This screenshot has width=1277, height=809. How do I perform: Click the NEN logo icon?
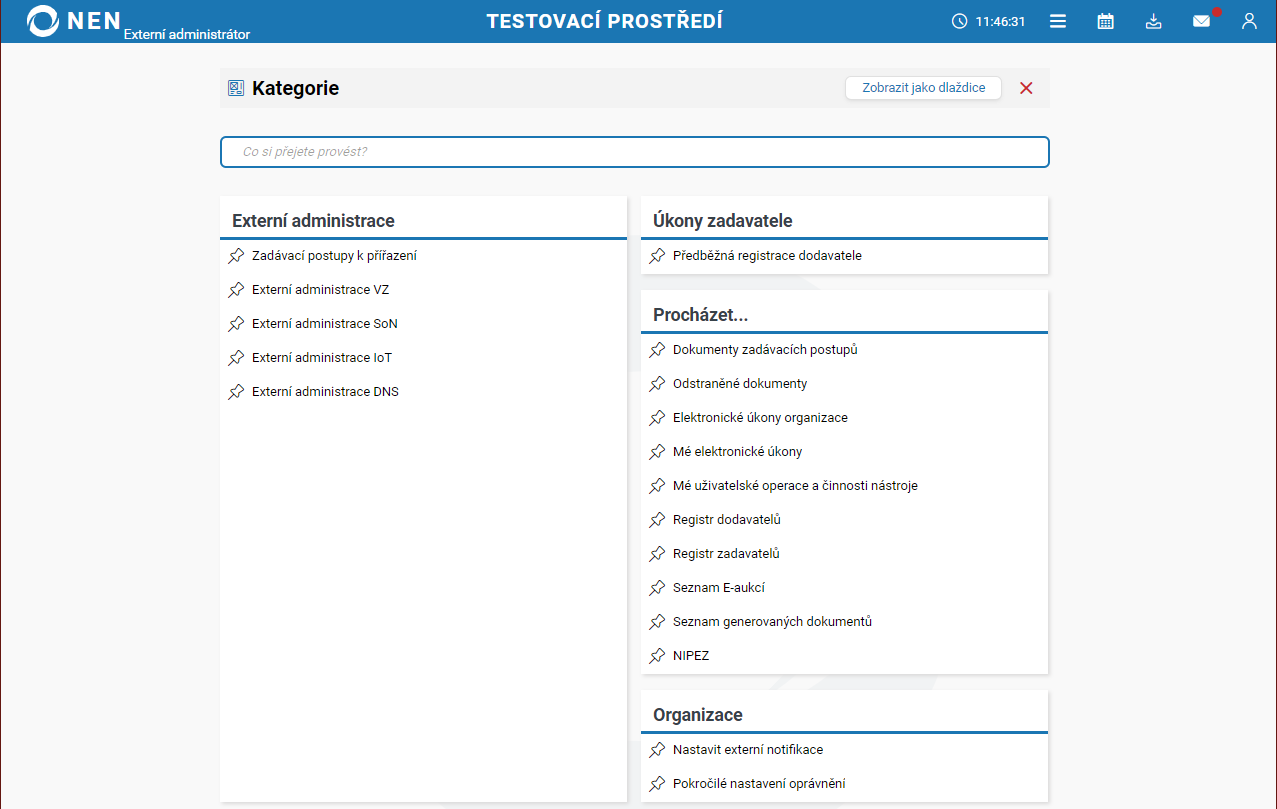point(44,21)
